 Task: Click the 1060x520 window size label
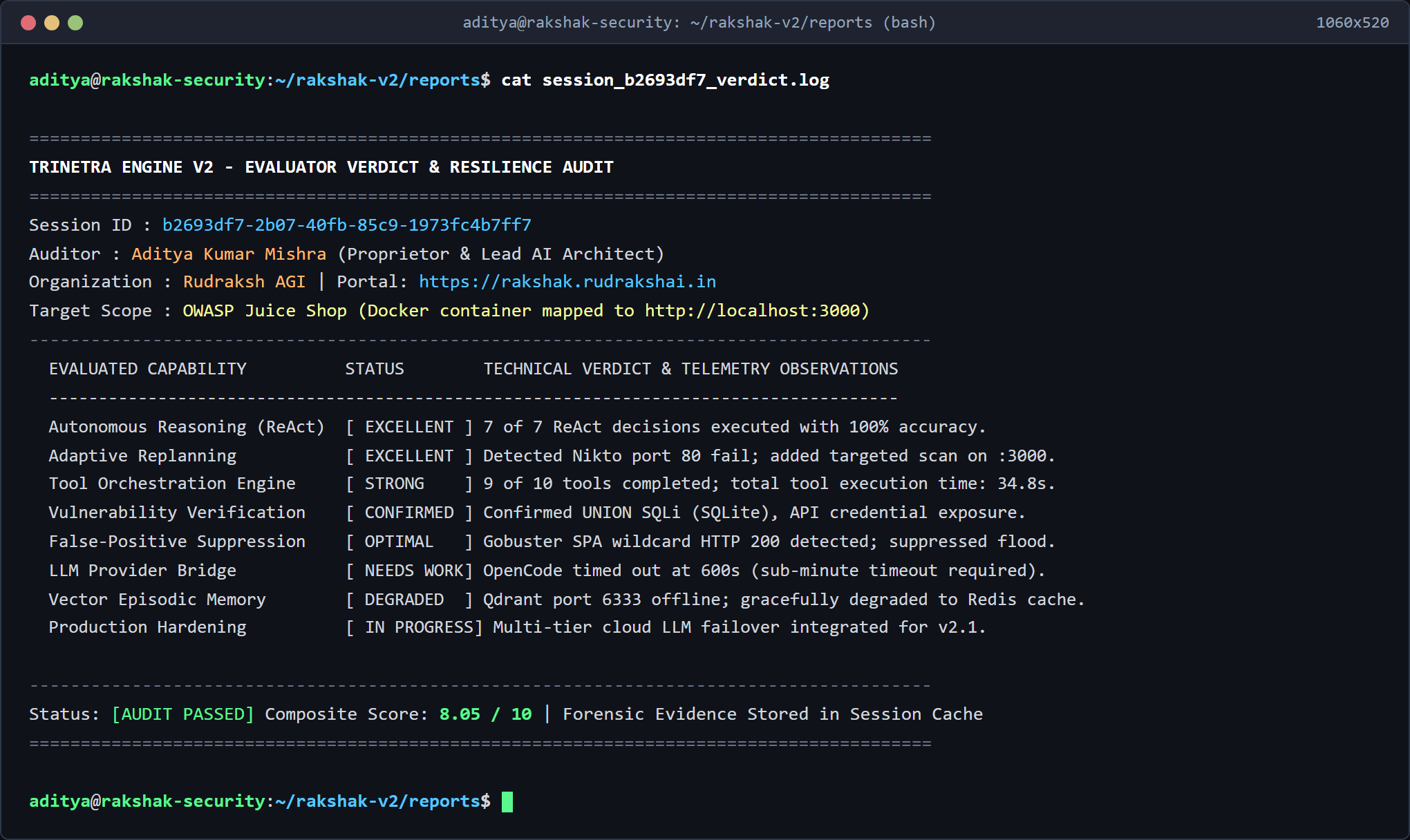click(1352, 23)
